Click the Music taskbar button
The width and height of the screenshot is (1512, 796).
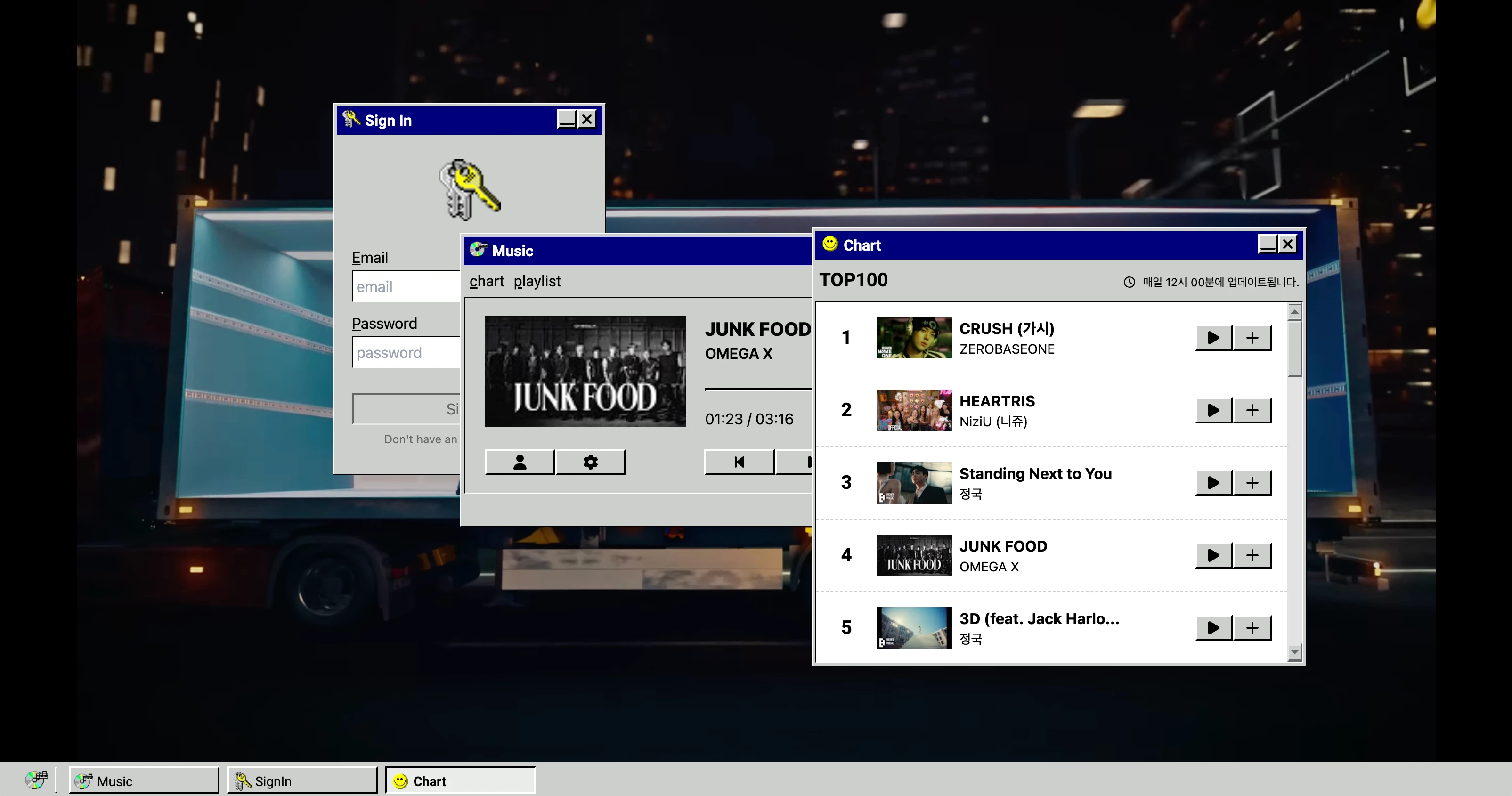(x=144, y=781)
